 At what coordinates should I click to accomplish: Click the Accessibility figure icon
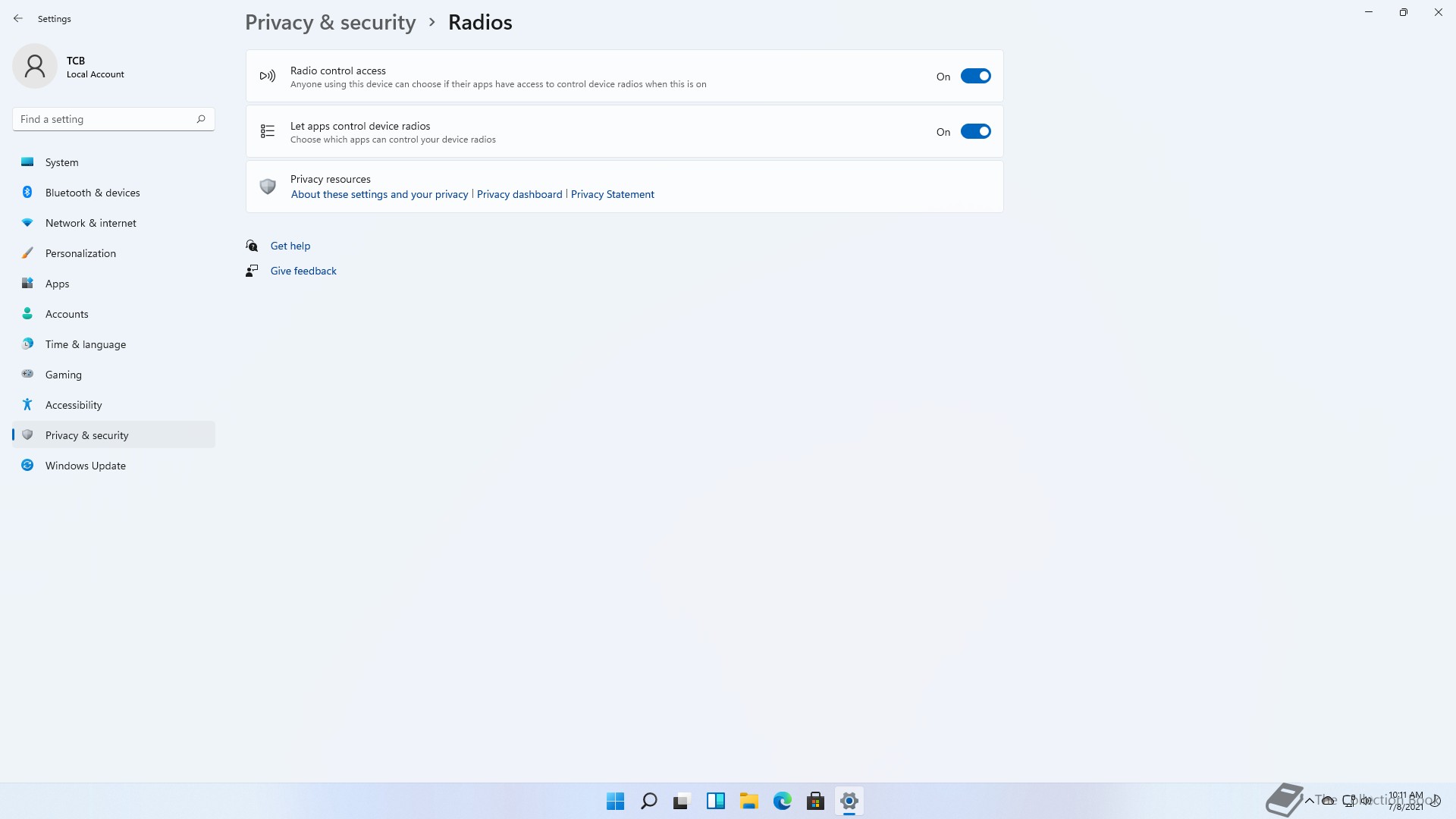(x=27, y=404)
